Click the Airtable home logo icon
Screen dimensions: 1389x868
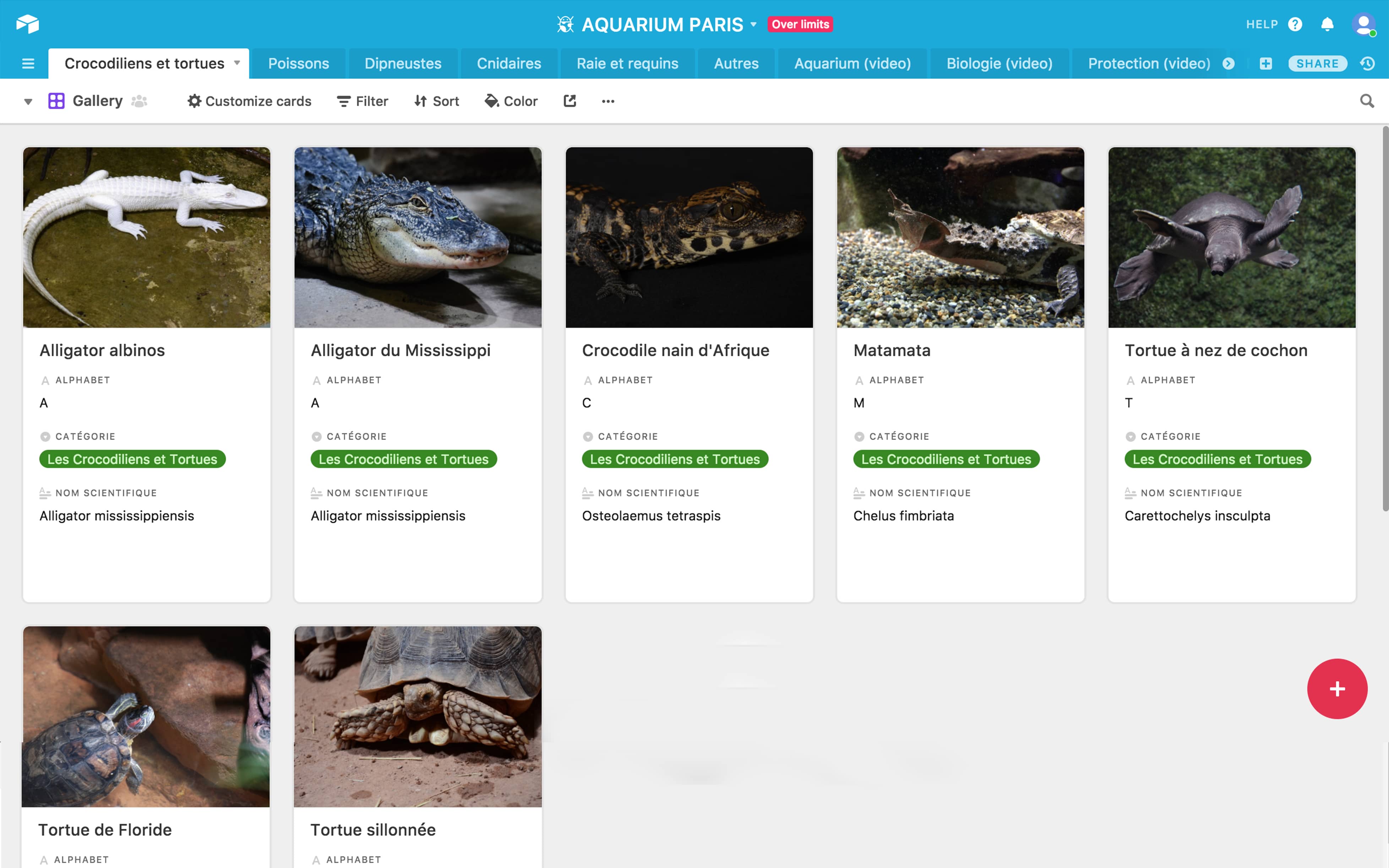click(27, 24)
